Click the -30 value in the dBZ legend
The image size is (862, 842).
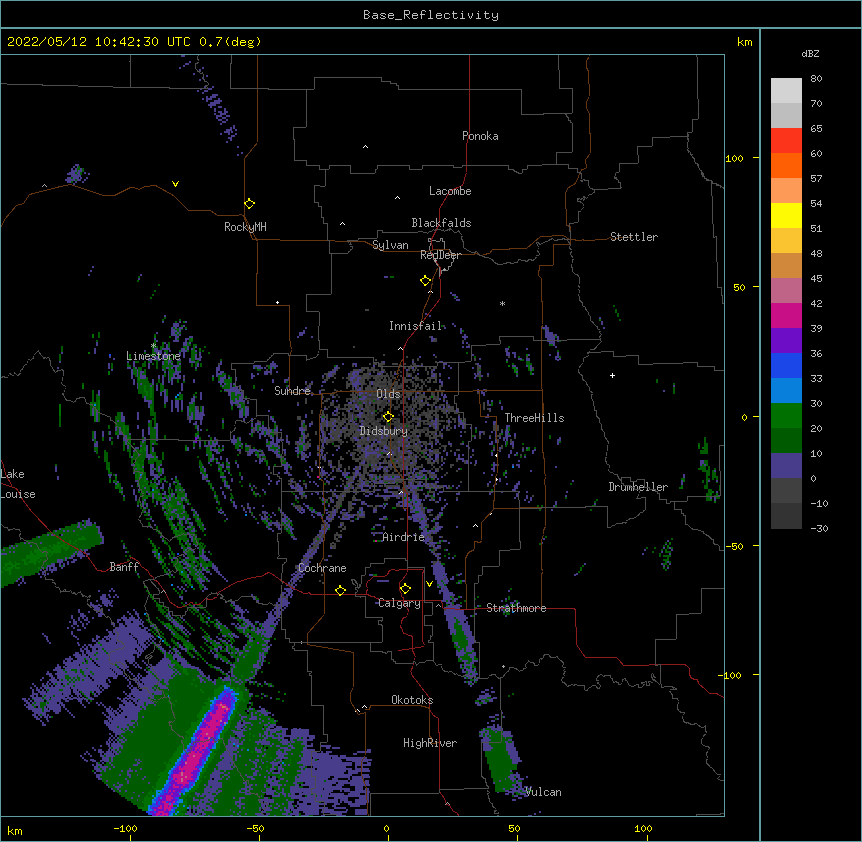pyautogui.click(x=819, y=528)
